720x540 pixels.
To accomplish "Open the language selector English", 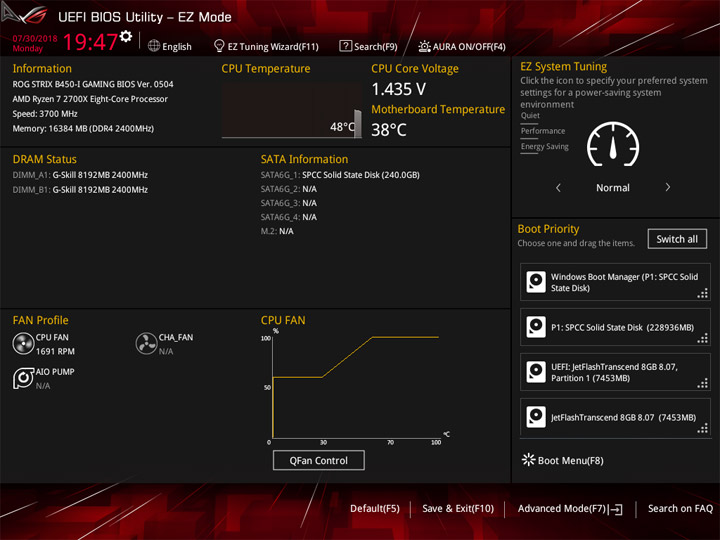I will click(176, 46).
